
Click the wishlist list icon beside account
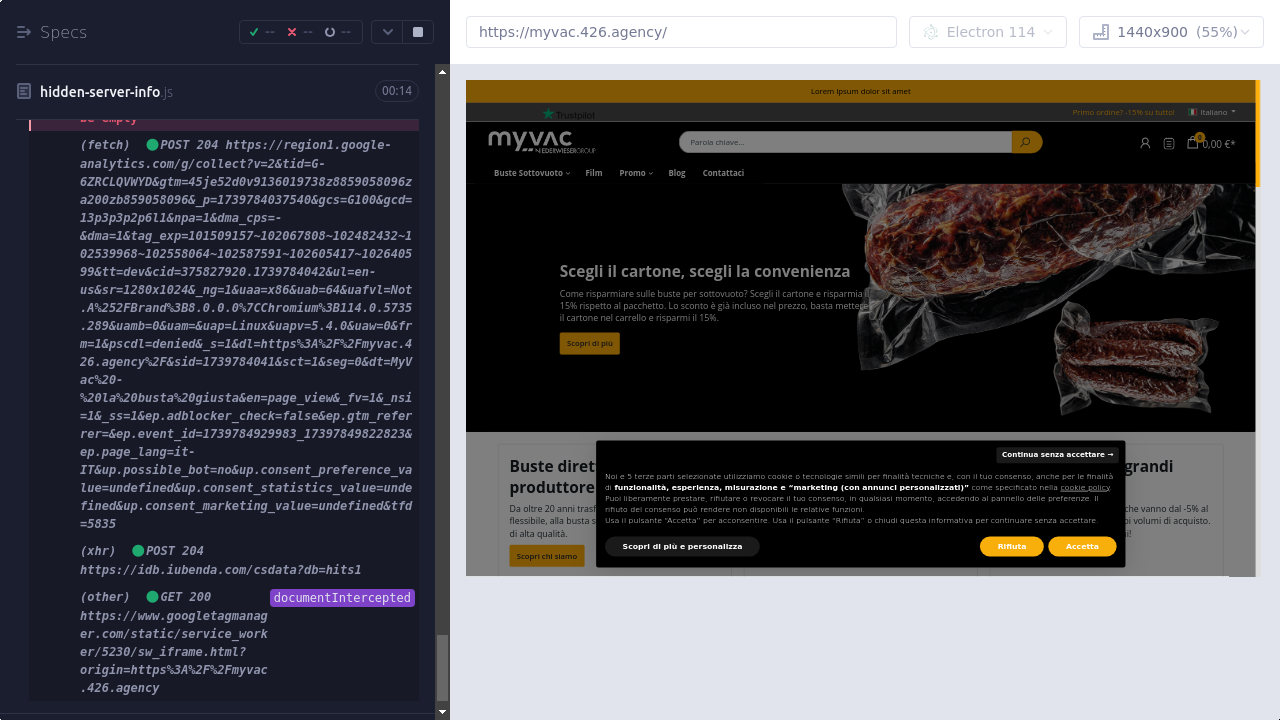[x=1169, y=143]
